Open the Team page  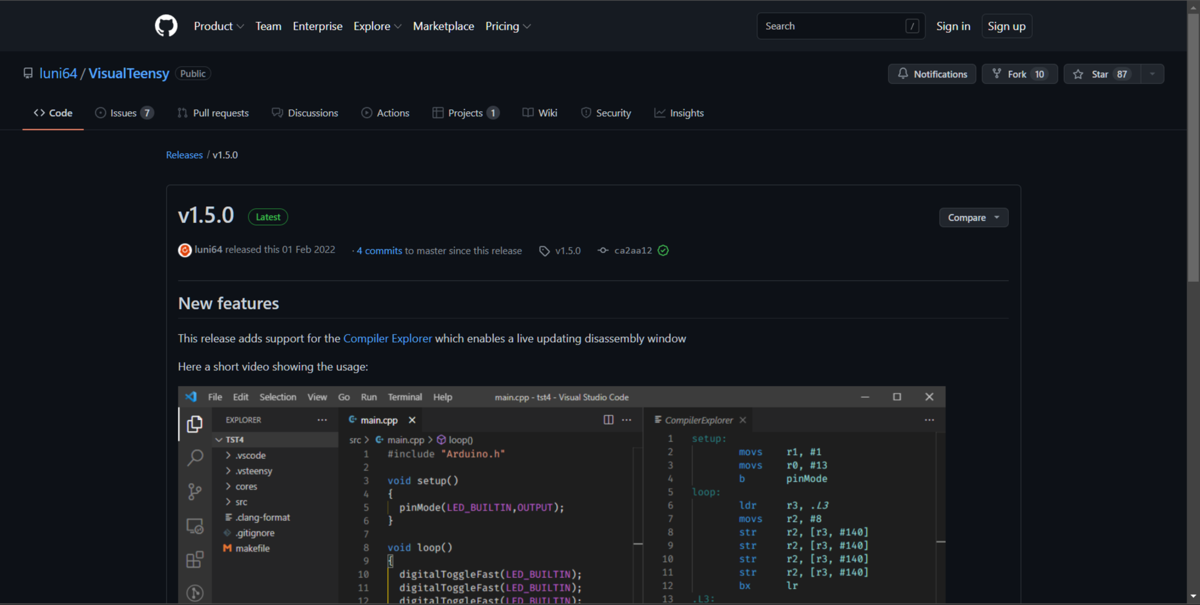click(268, 26)
